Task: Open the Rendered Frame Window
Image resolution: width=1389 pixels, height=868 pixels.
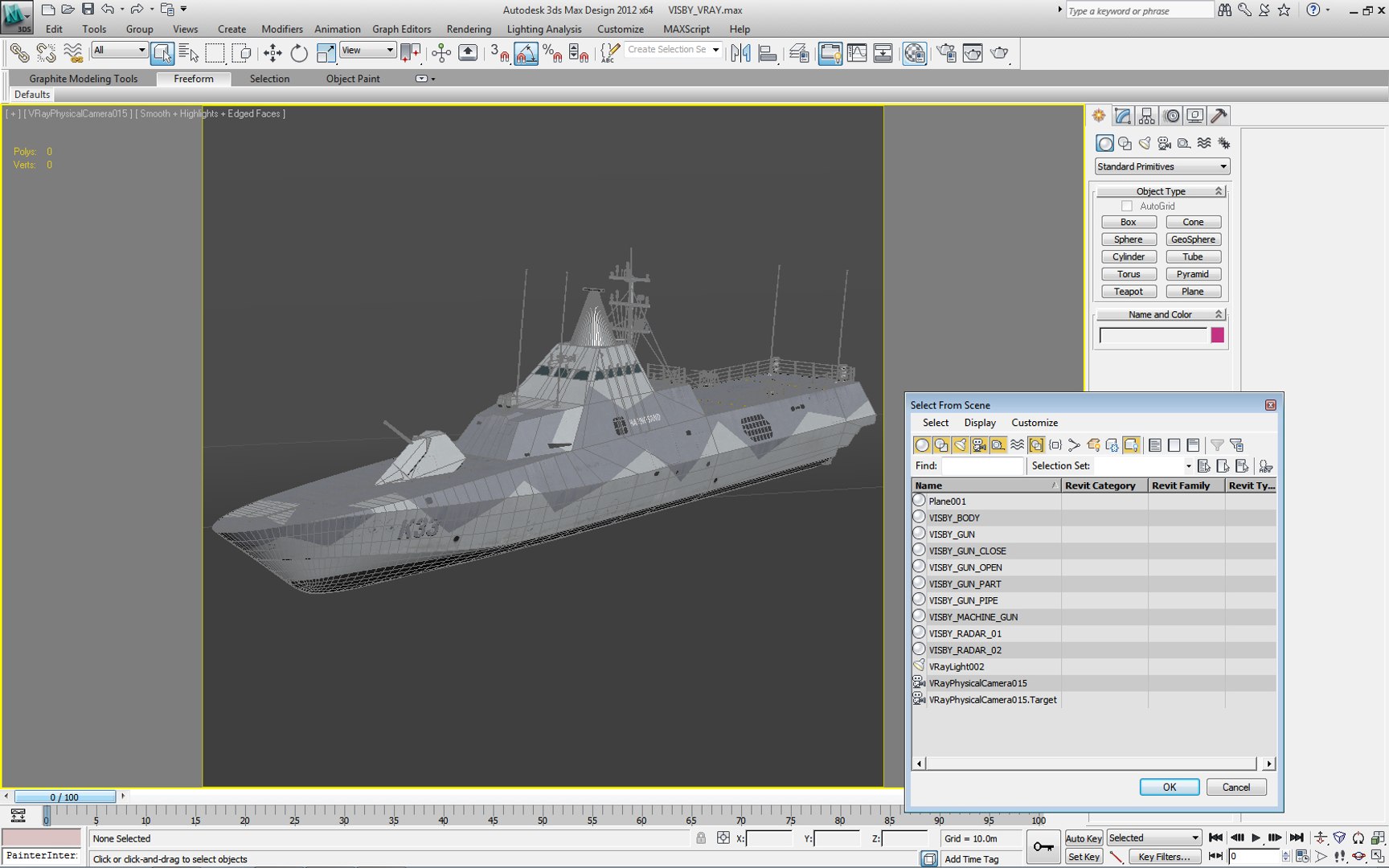Action: tap(973, 53)
